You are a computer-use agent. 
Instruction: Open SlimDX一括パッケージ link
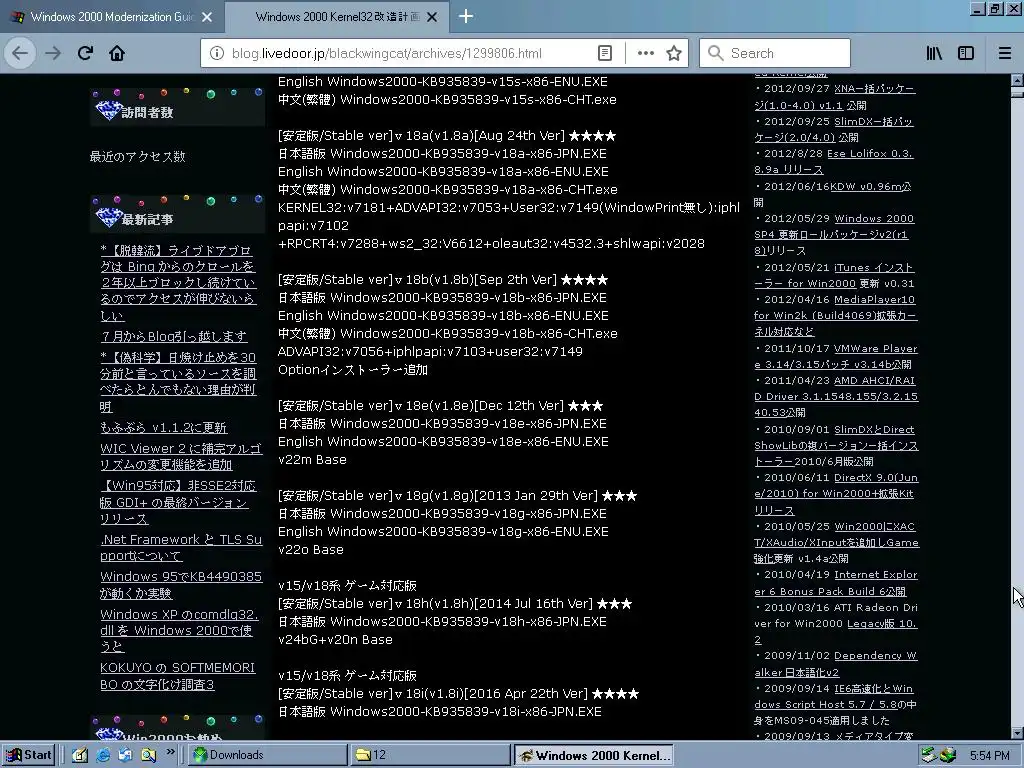(x=834, y=129)
